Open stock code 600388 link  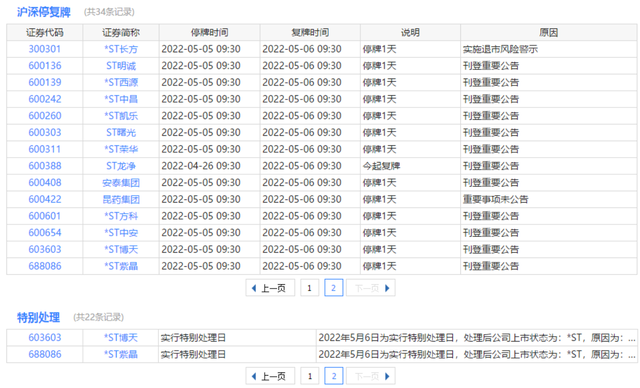tap(44, 166)
